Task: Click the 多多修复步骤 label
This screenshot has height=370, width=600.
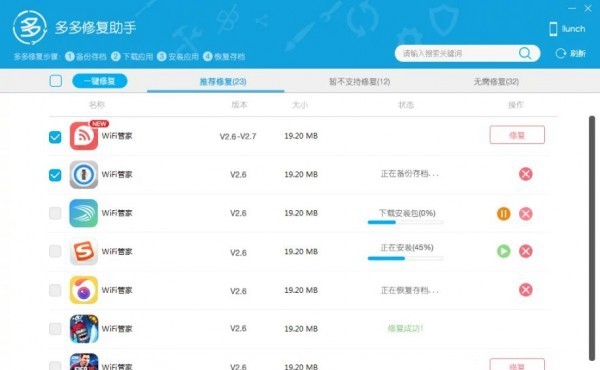Action: (x=36, y=57)
